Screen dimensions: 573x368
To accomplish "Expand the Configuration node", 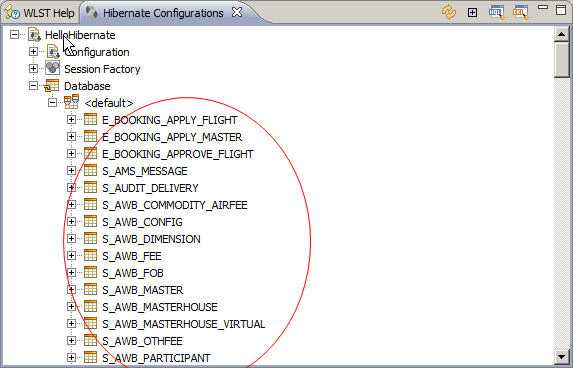I will 33,52.
